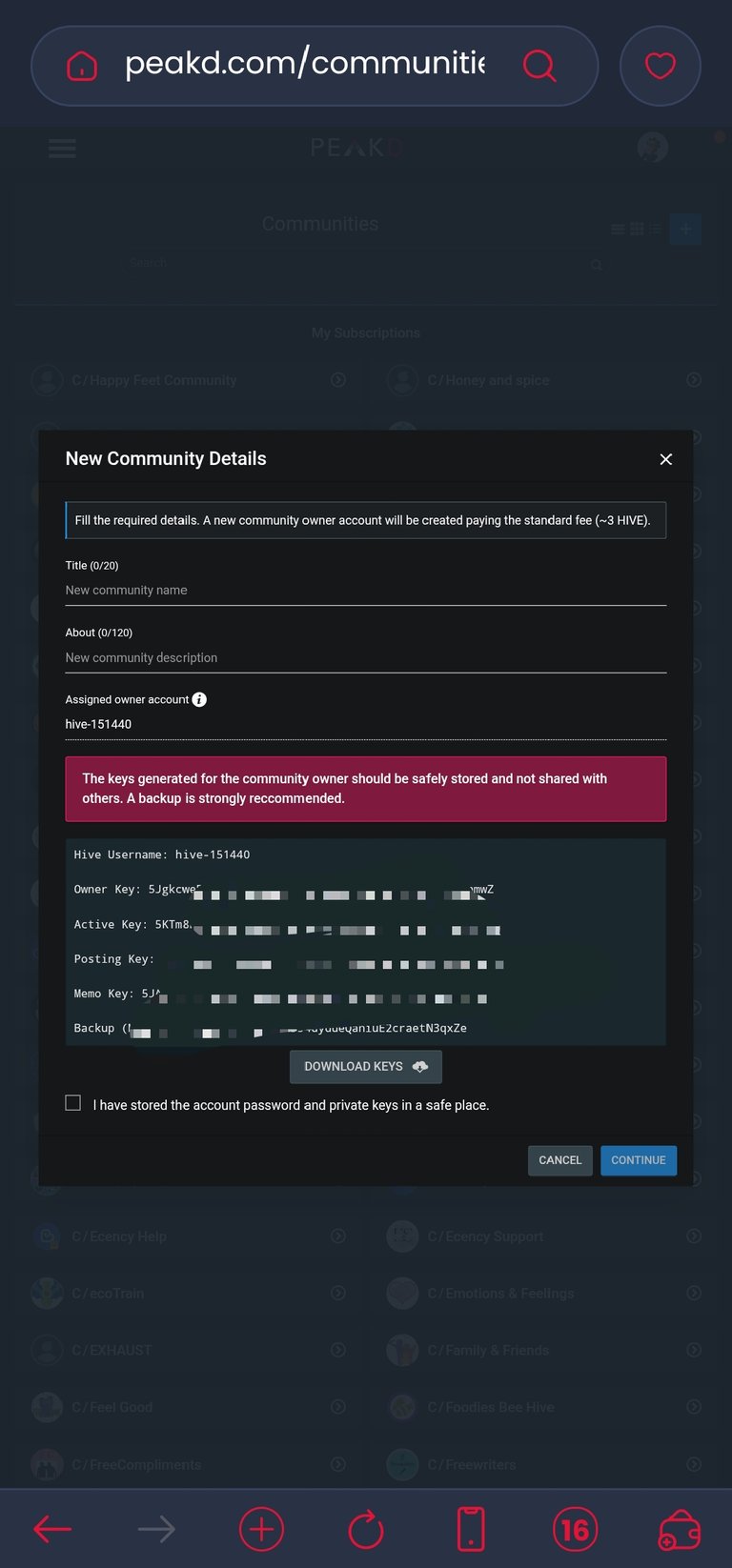732x1568 pixels.
Task: Open new tab with plus circle icon
Action: pos(261,1530)
